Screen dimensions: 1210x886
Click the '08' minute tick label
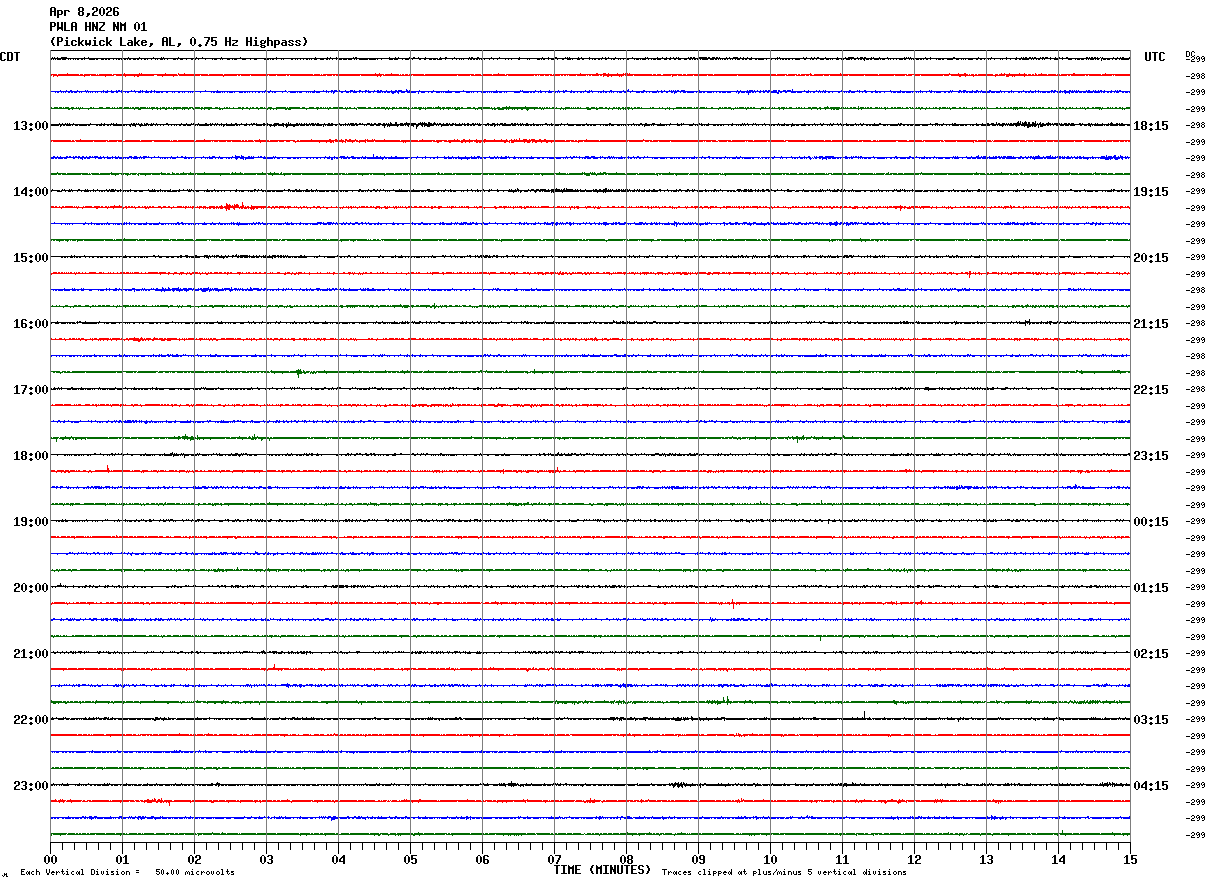626,859
